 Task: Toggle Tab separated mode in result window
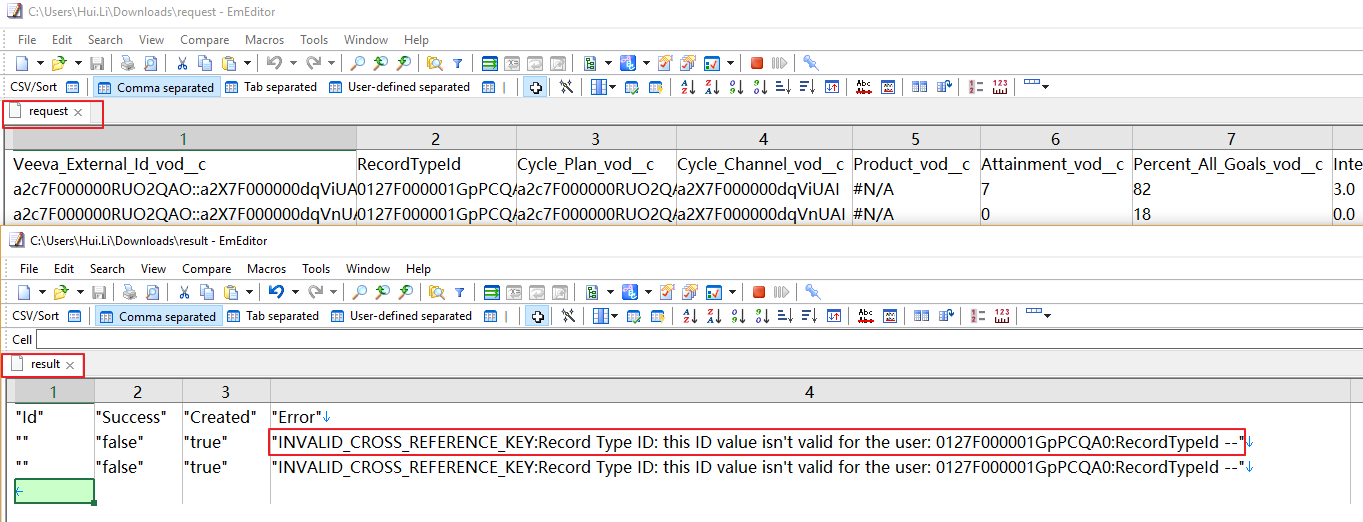point(273,316)
